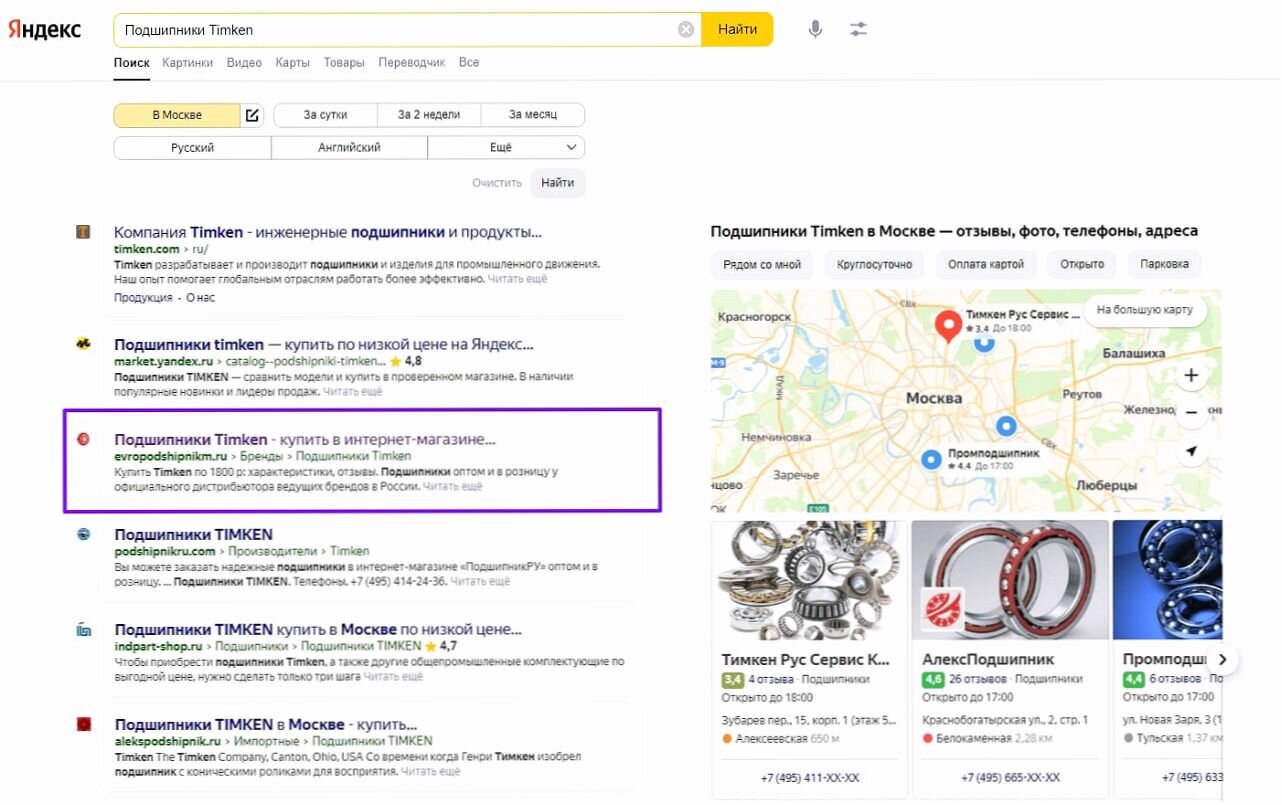Zoom out the map with minus button
The height and width of the screenshot is (805, 1282).
click(x=1191, y=412)
